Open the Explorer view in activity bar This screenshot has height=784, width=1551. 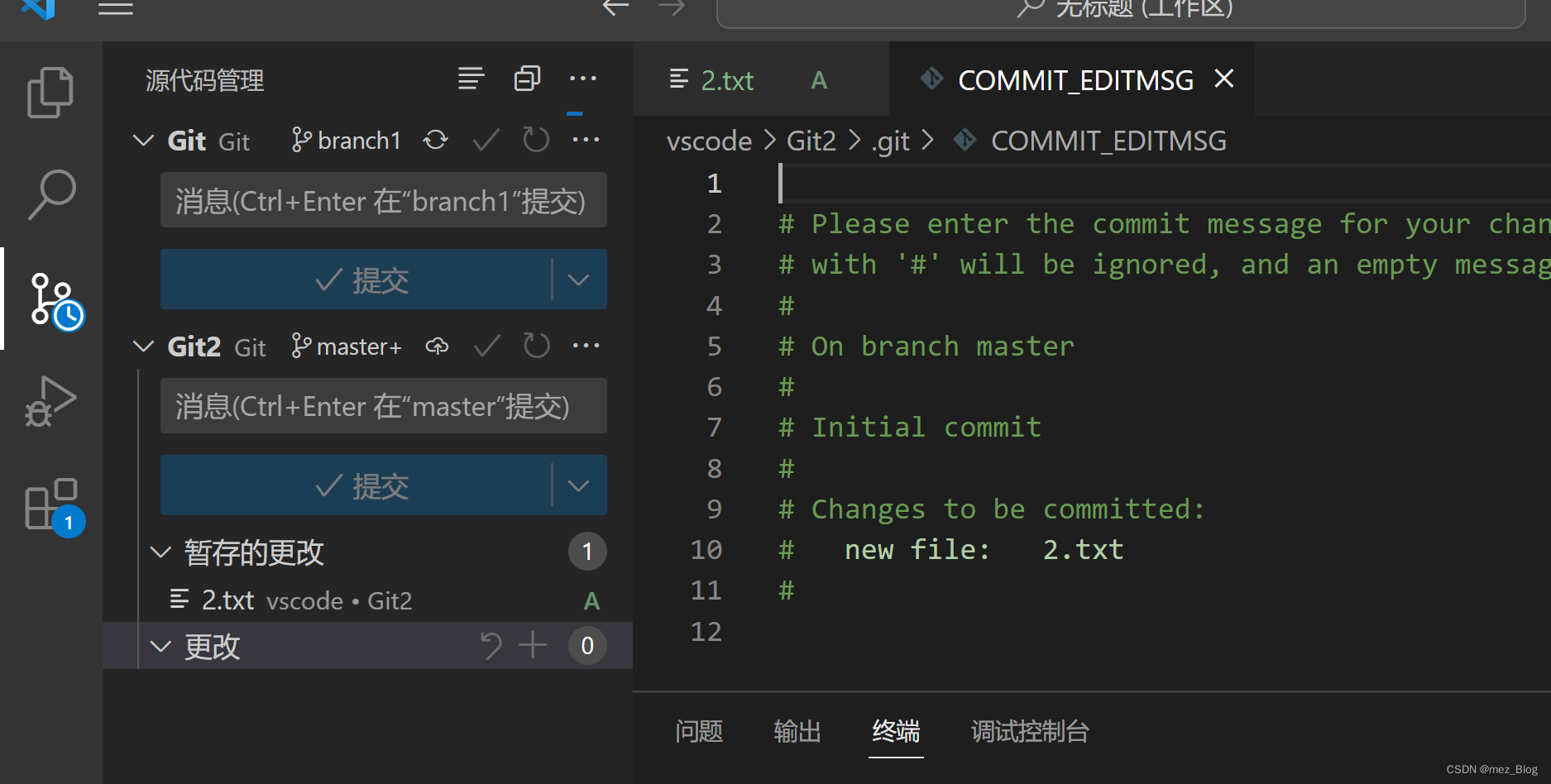point(50,92)
